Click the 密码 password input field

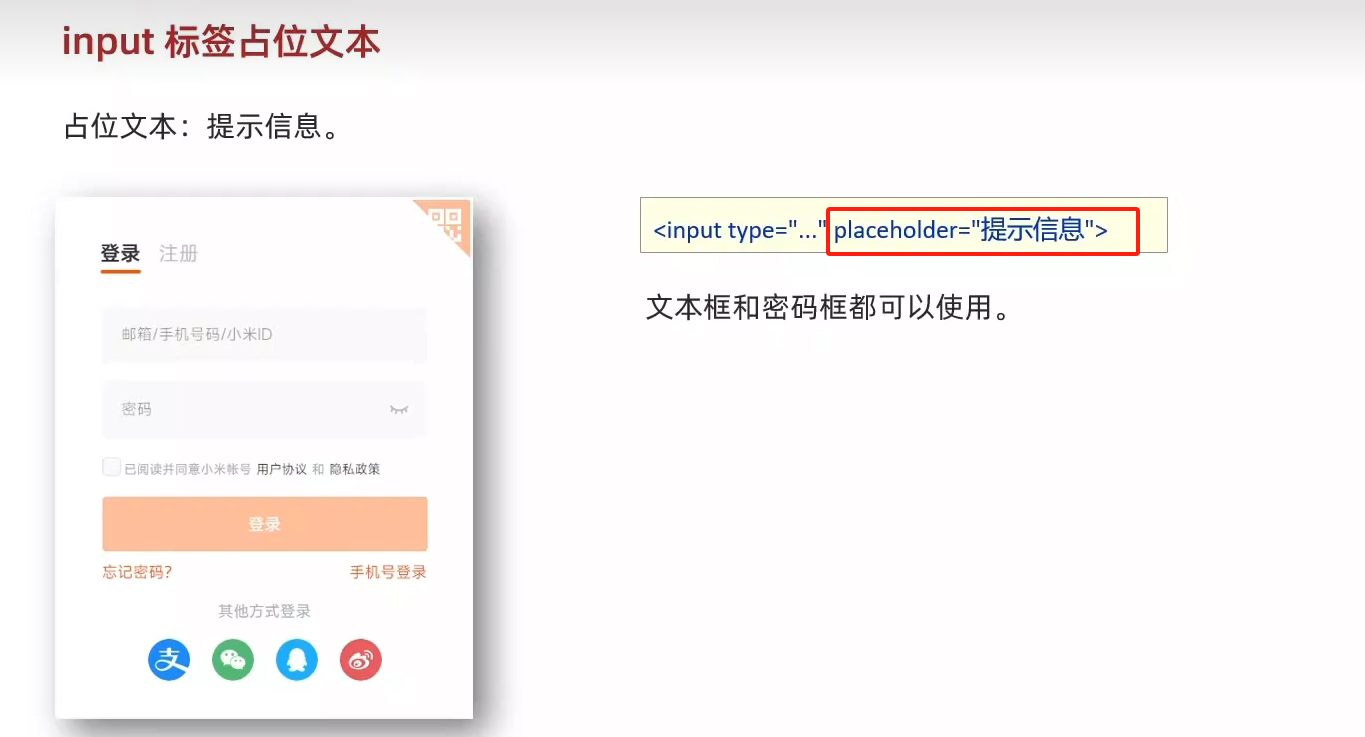(263, 409)
